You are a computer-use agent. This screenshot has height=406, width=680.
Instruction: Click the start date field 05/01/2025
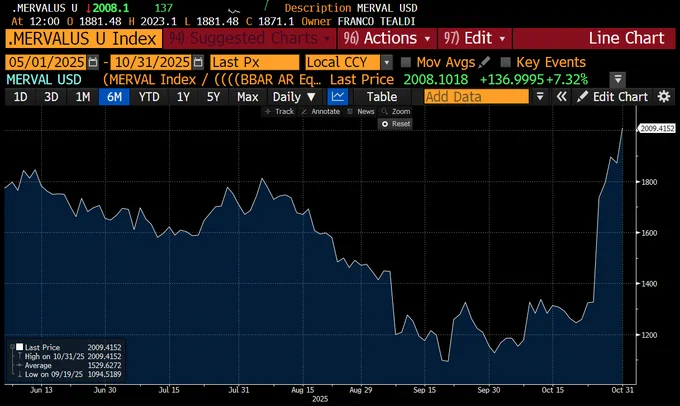coord(46,62)
